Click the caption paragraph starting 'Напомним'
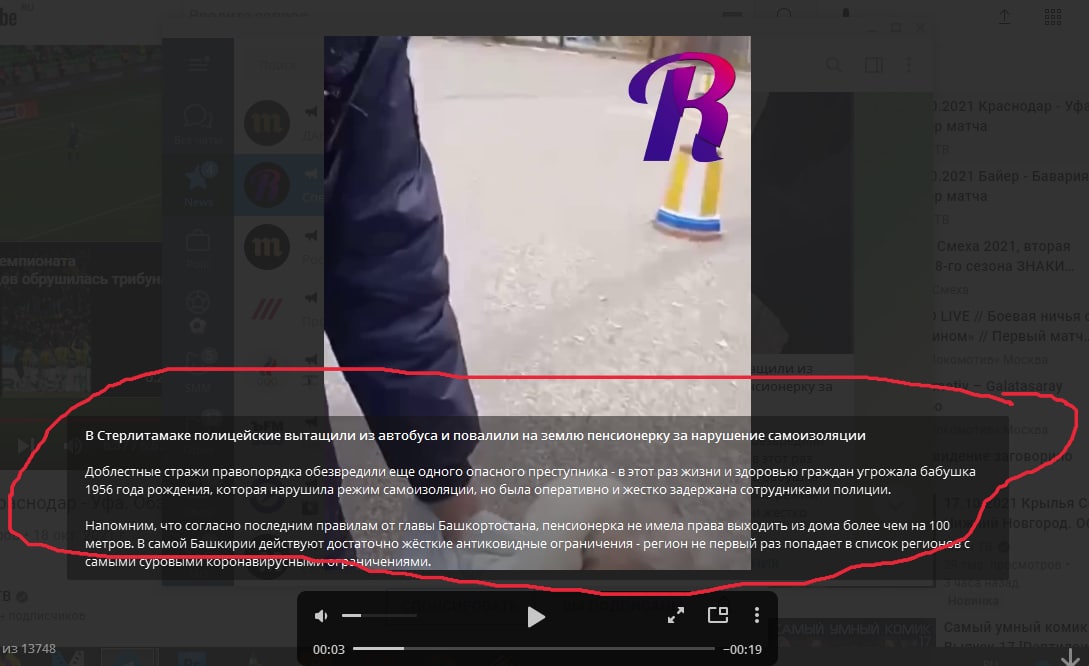Screen dimensions: 1089x666 (x=527, y=543)
